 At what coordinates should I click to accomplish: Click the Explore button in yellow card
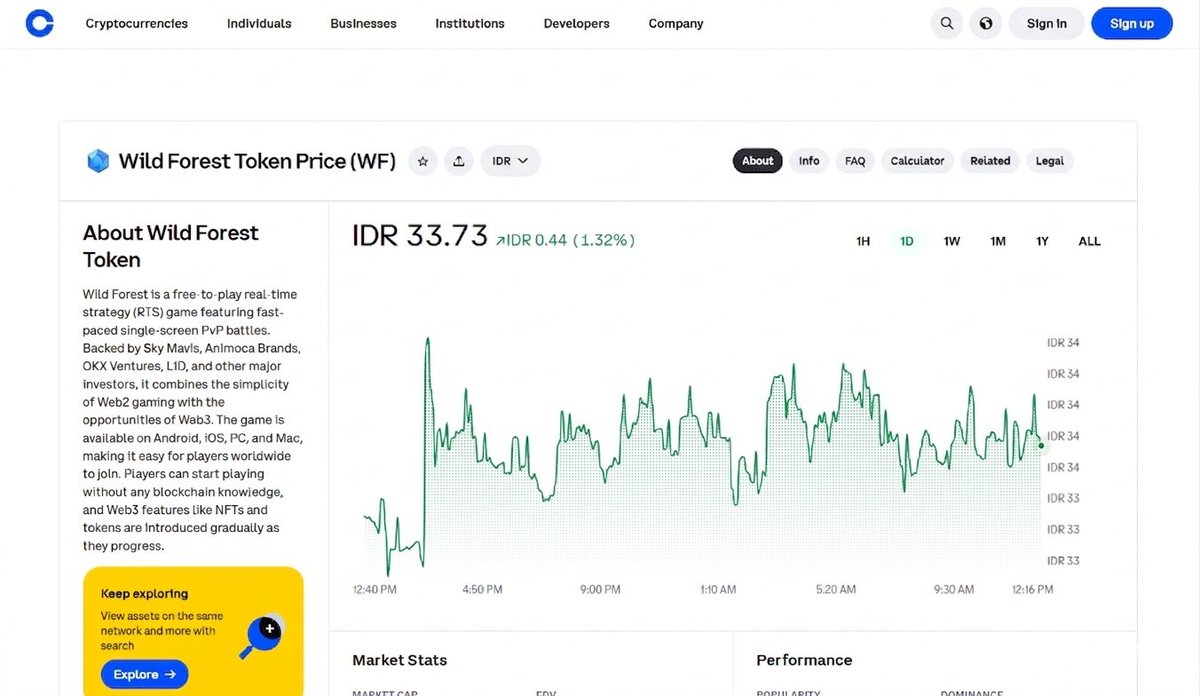[144, 675]
